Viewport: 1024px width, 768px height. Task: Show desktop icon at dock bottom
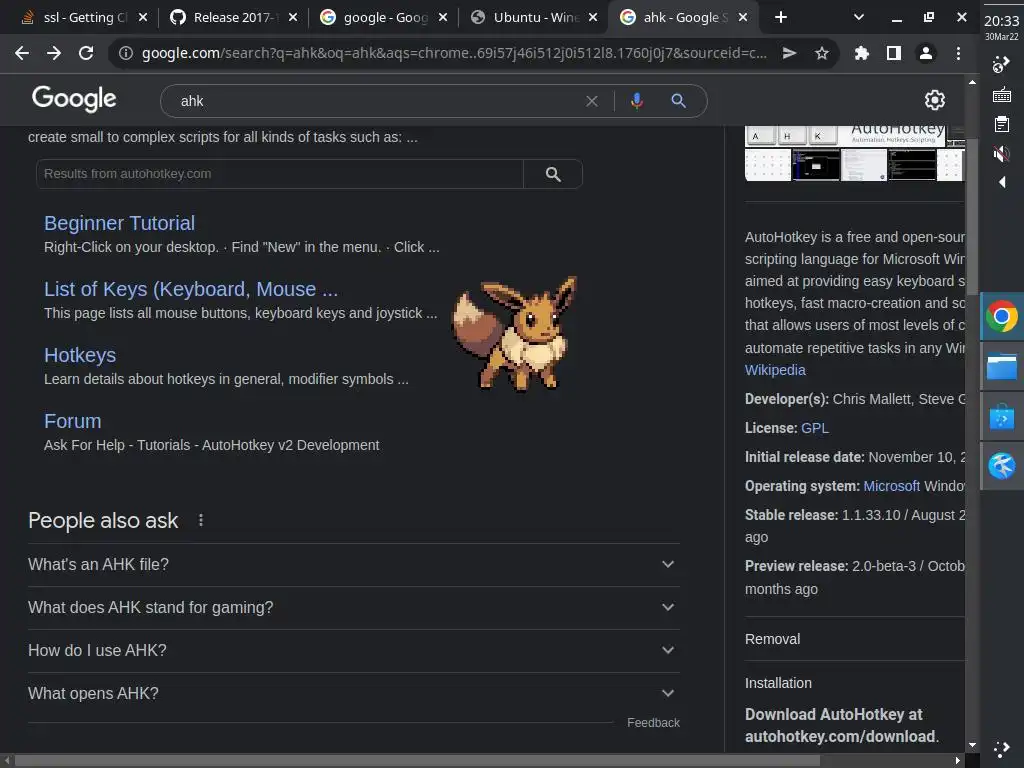pyautogui.click(x=1001, y=748)
